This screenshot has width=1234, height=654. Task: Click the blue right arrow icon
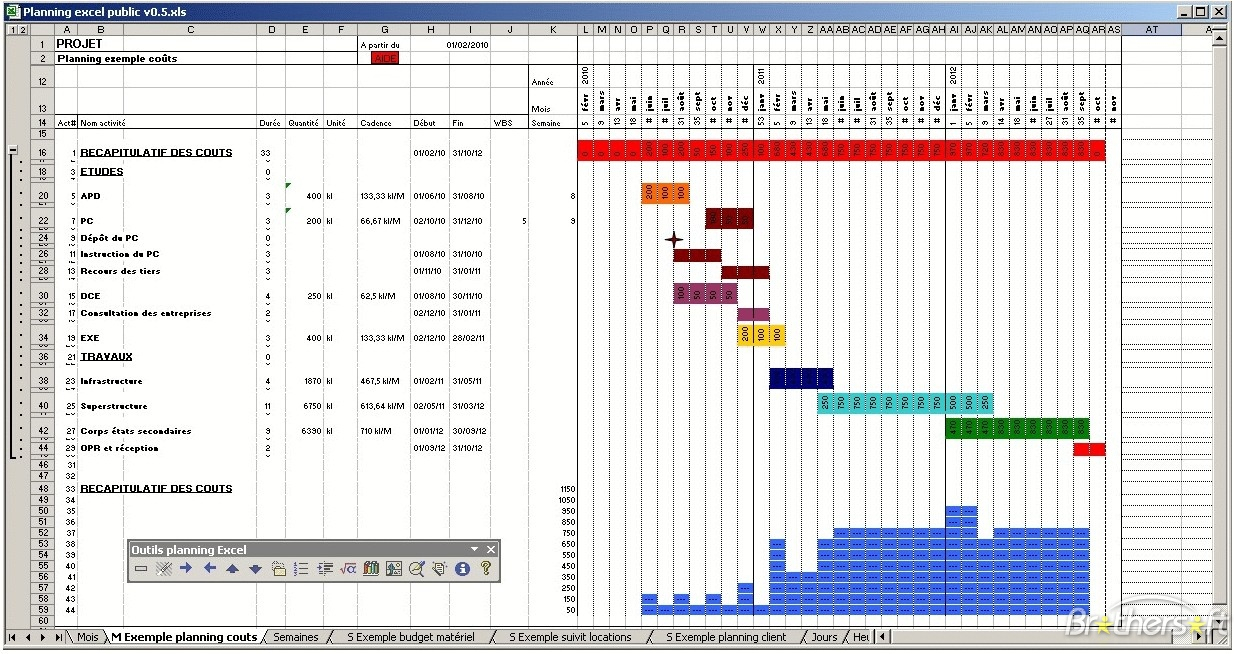[186, 569]
